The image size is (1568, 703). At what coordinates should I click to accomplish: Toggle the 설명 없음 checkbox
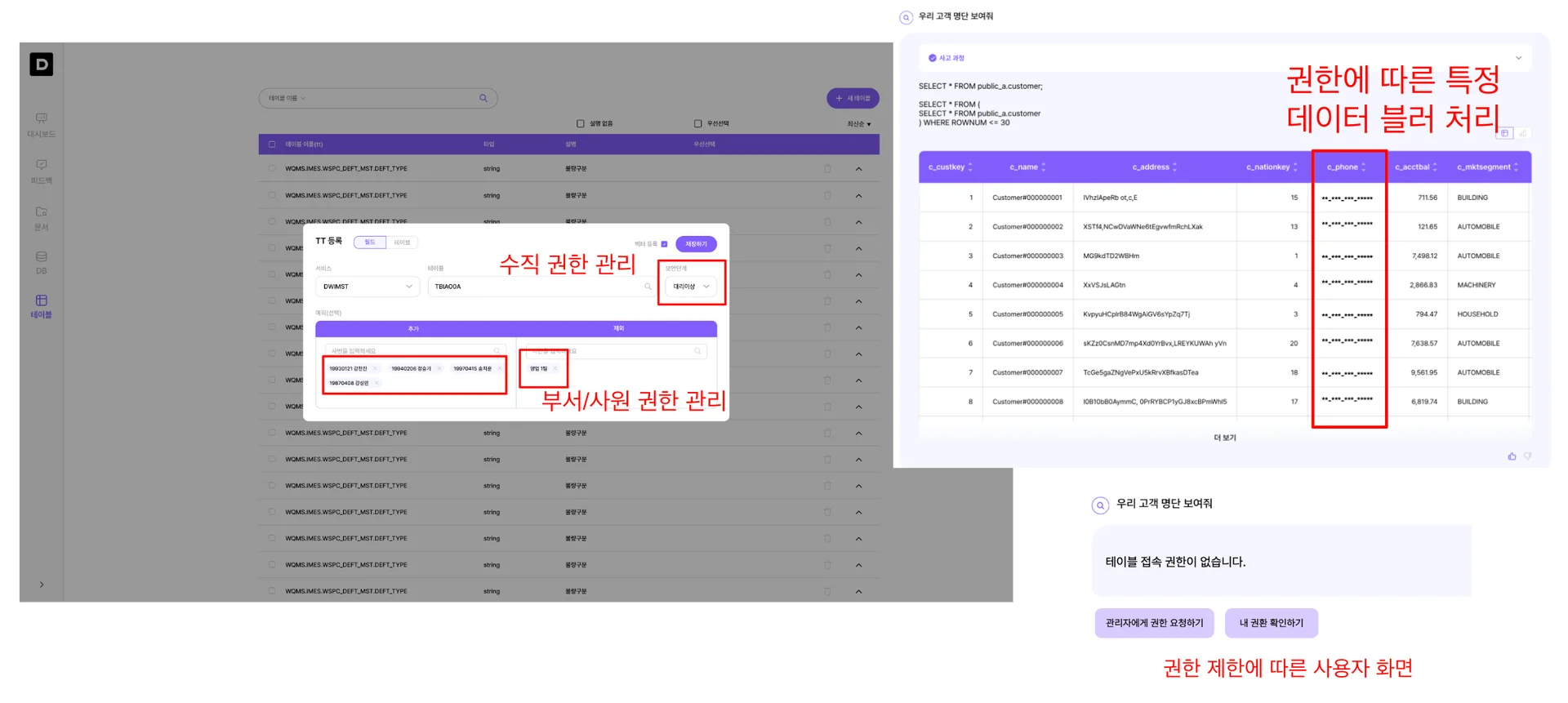[581, 124]
